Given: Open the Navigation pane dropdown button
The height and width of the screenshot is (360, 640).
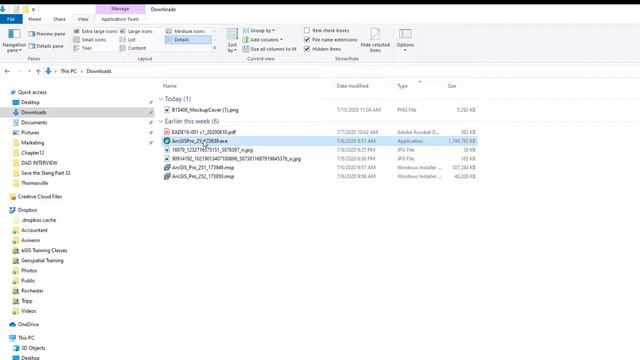Looking at the screenshot, I should tap(14, 40).
